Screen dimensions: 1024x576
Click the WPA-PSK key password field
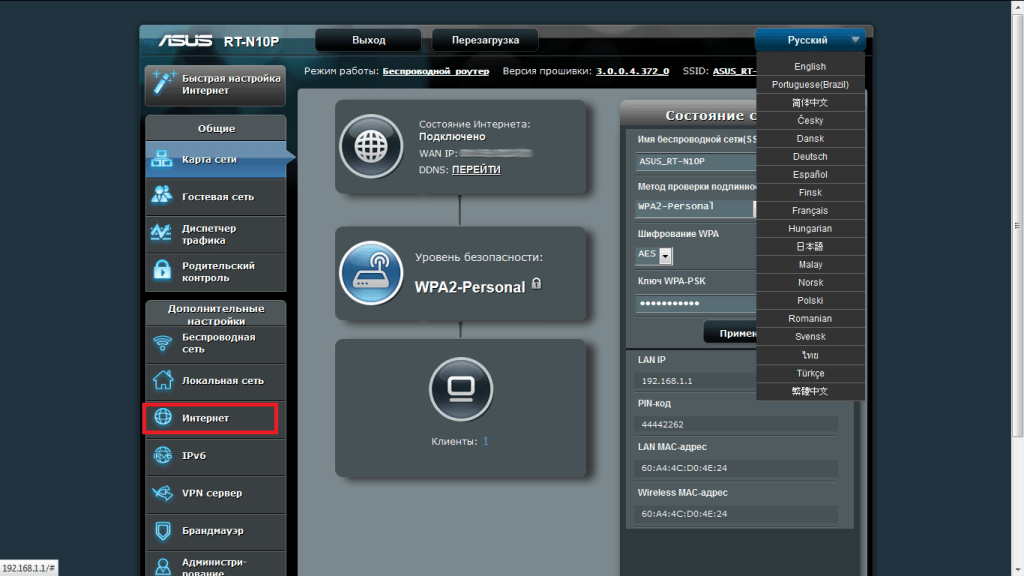[x=695, y=303]
